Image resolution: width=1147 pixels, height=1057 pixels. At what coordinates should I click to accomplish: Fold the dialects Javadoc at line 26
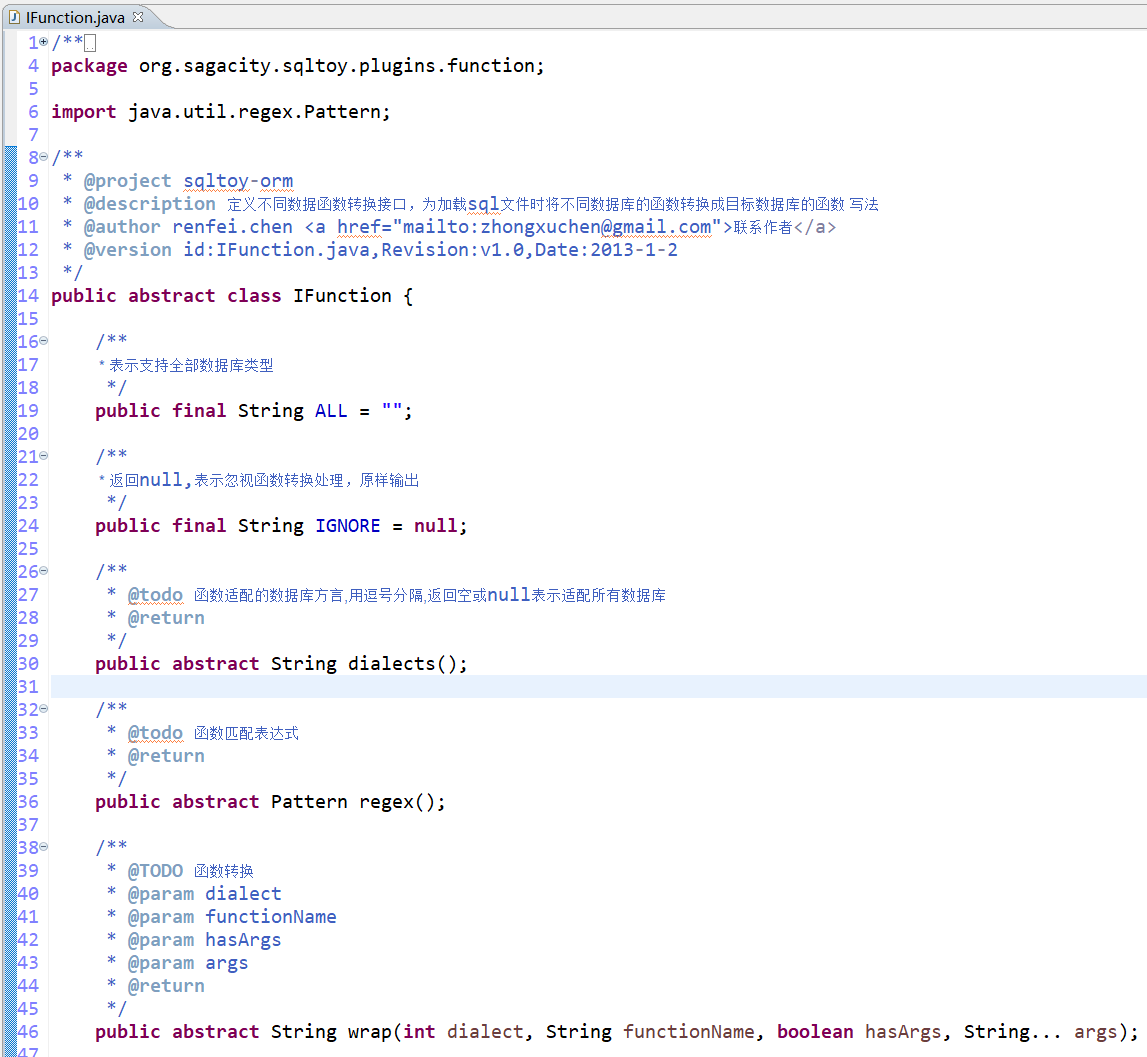(44, 571)
